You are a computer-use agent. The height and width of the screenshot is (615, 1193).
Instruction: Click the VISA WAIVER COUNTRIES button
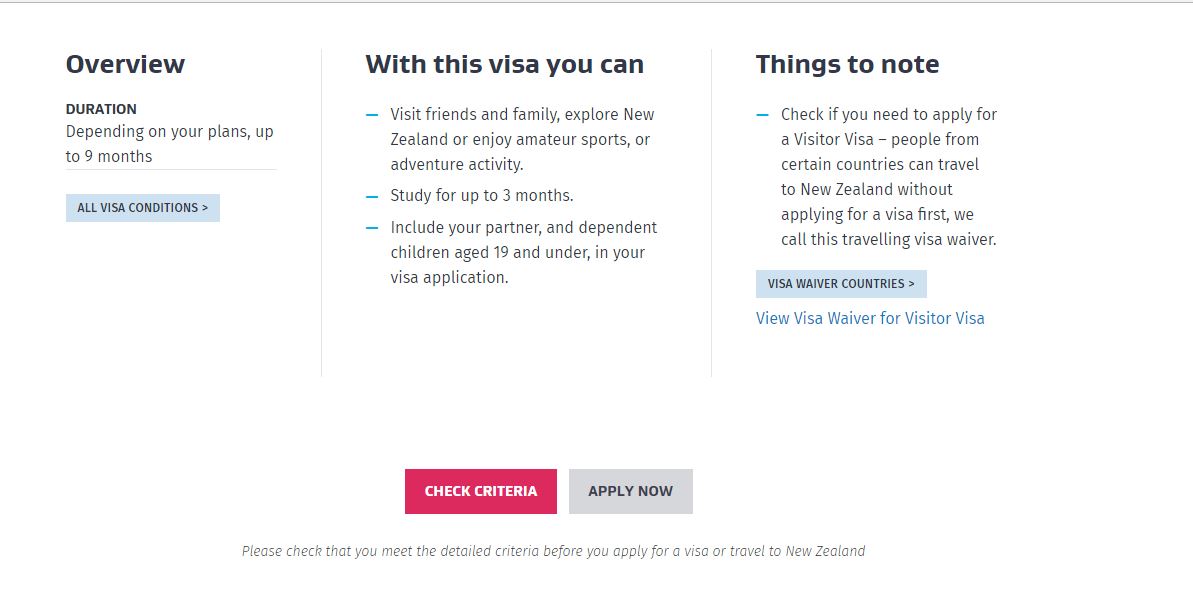tap(841, 283)
